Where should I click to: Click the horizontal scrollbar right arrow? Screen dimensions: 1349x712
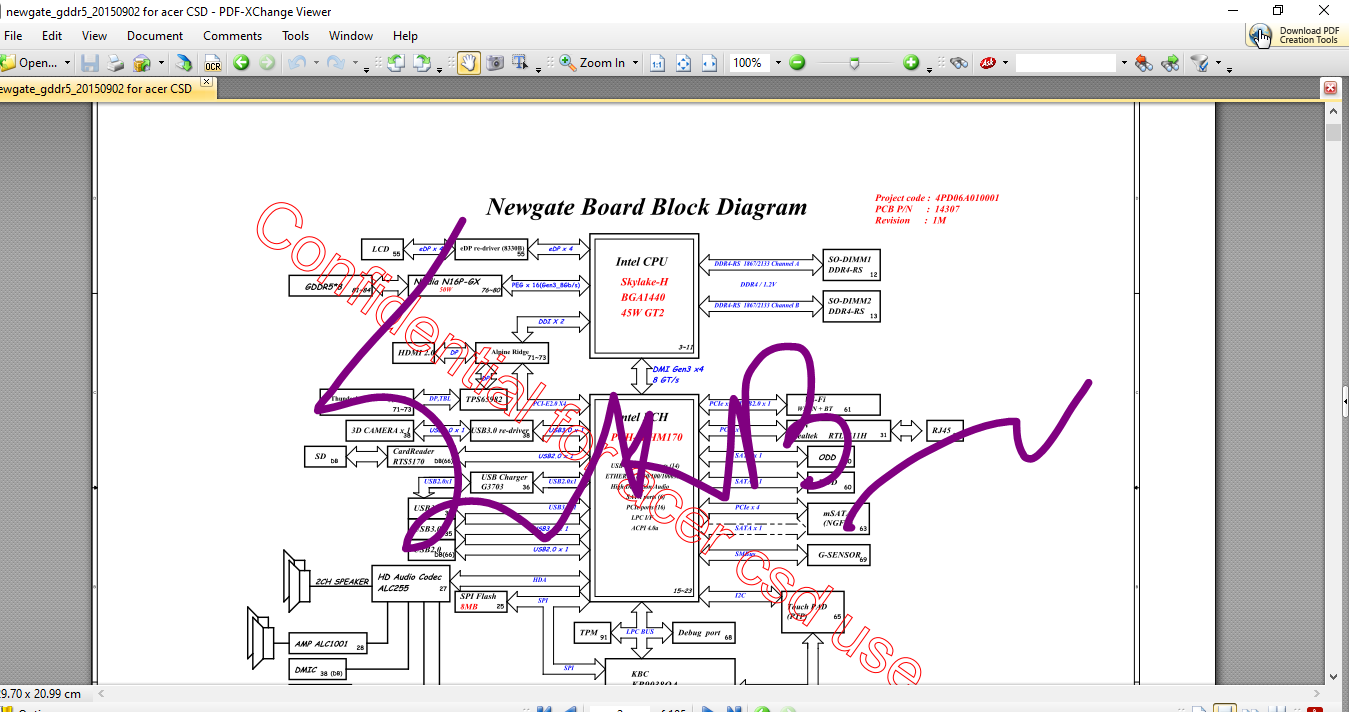pyautogui.click(x=1316, y=692)
